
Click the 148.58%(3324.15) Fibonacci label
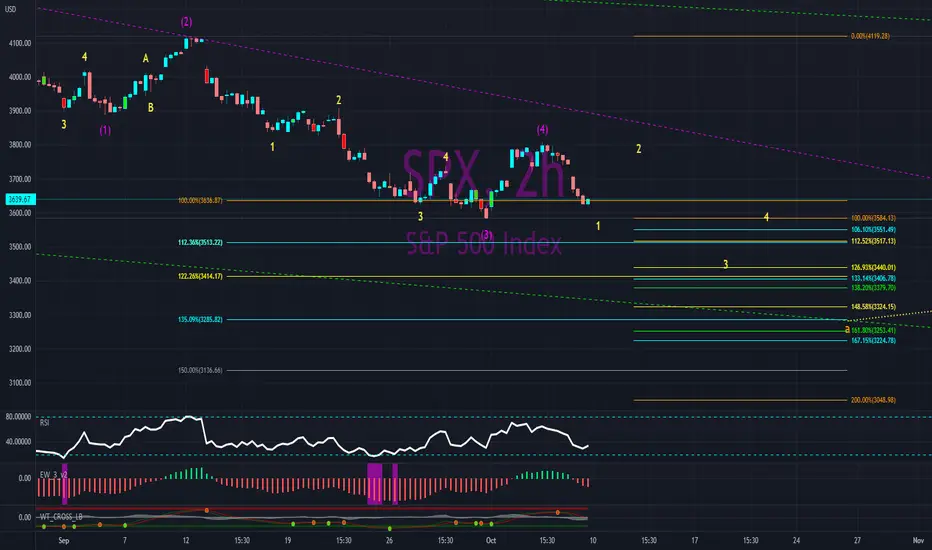[x=873, y=307]
